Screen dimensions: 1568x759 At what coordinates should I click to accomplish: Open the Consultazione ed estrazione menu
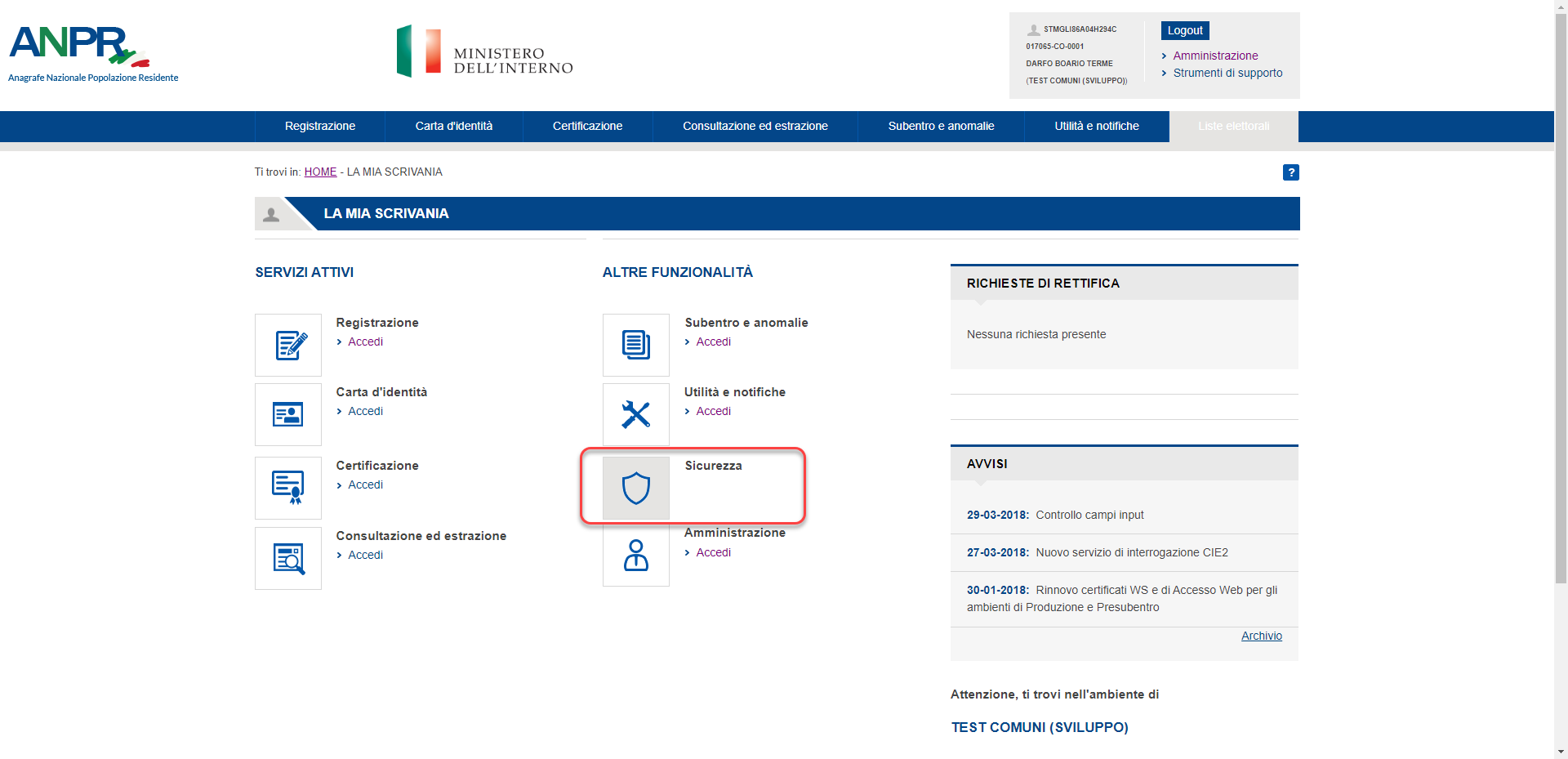pos(755,126)
